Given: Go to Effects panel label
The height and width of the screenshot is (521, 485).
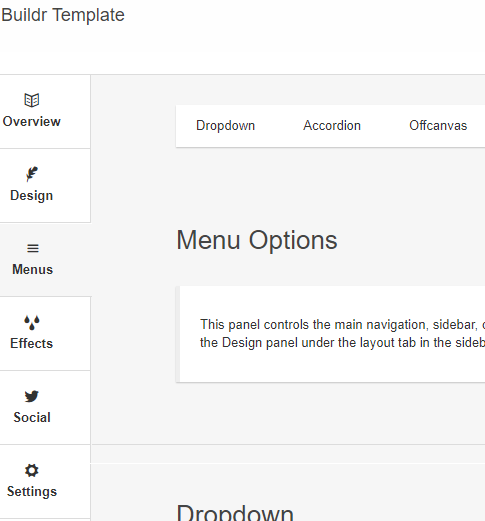Looking at the screenshot, I should 32,343.
